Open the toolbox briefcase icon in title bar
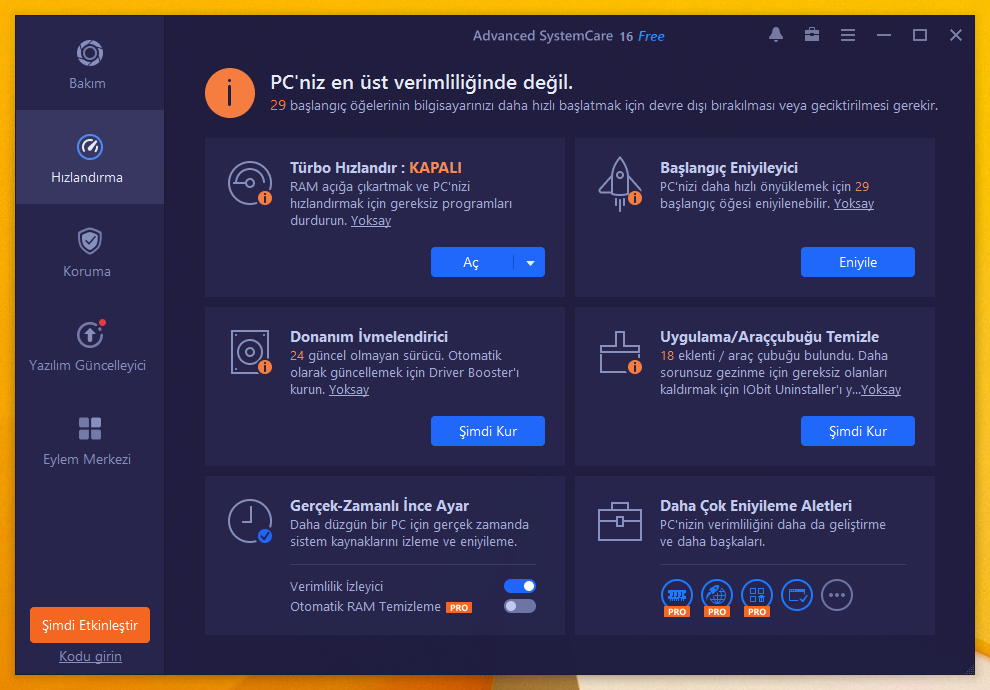 (812, 35)
